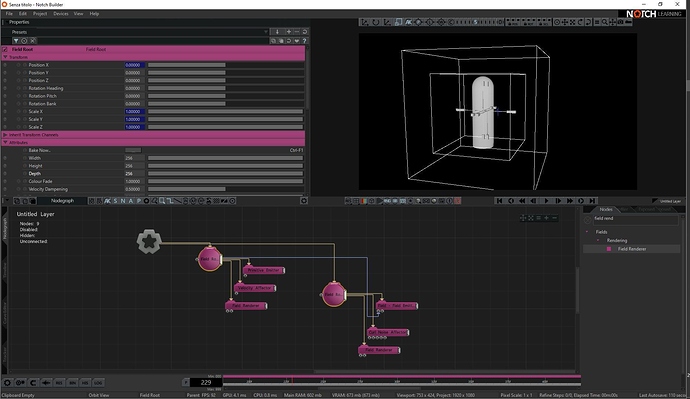This screenshot has height=399, width=690.
Task: Select the Primitive Emitter node
Action: pos(264,270)
